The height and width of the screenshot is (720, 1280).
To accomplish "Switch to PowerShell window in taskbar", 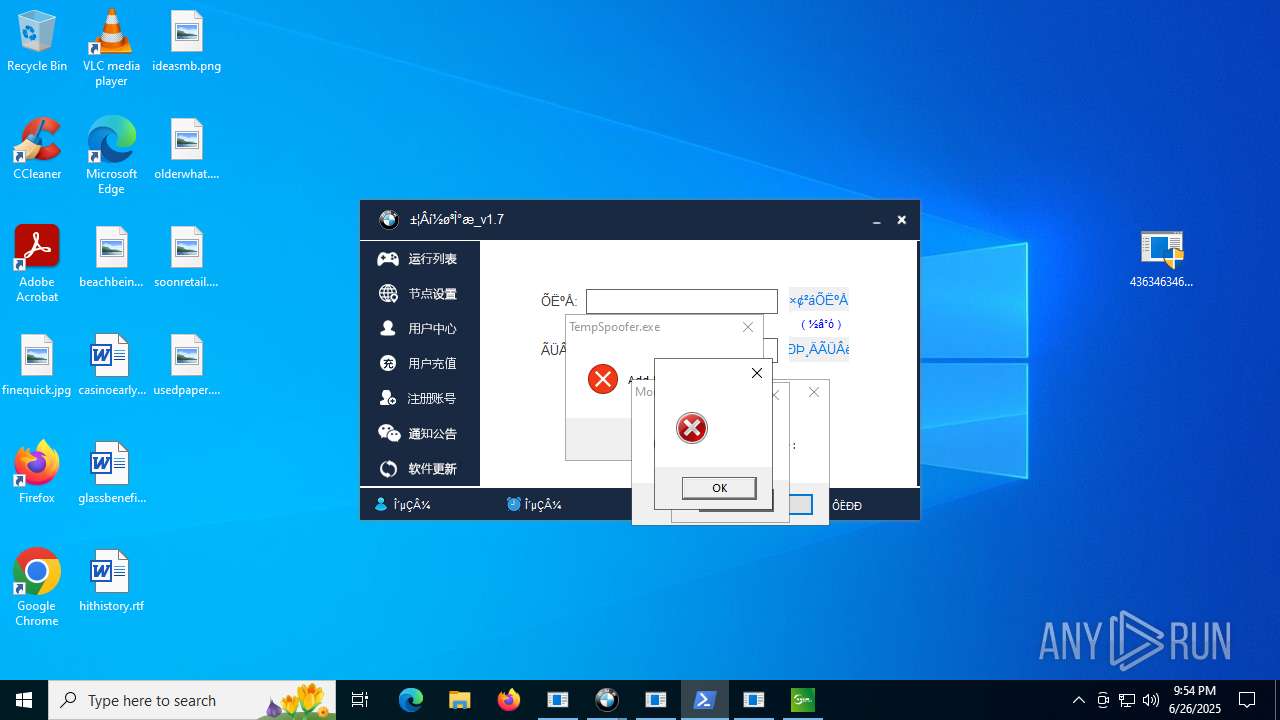I will tap(705, 700).
